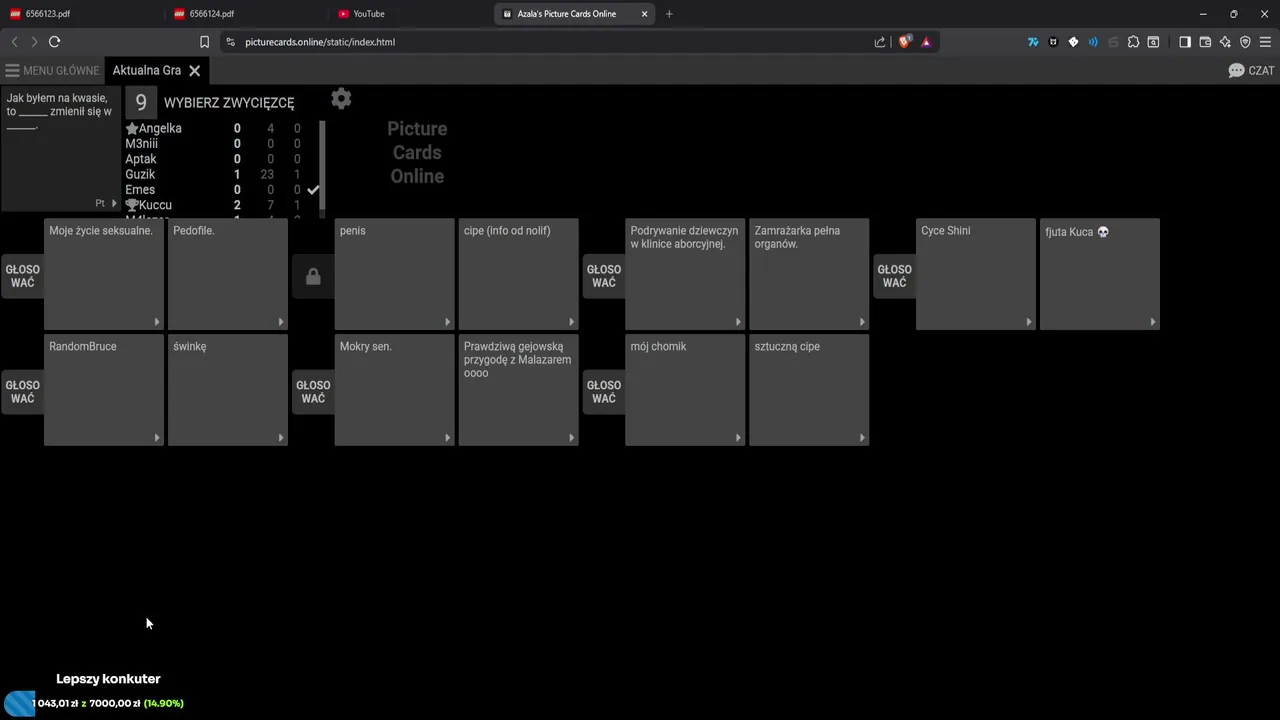Open the MENU GŁÓWNE hamburger menu
Image resolution: width=1280 pixels, height=720 pixels.
click(x=52, y=71)
